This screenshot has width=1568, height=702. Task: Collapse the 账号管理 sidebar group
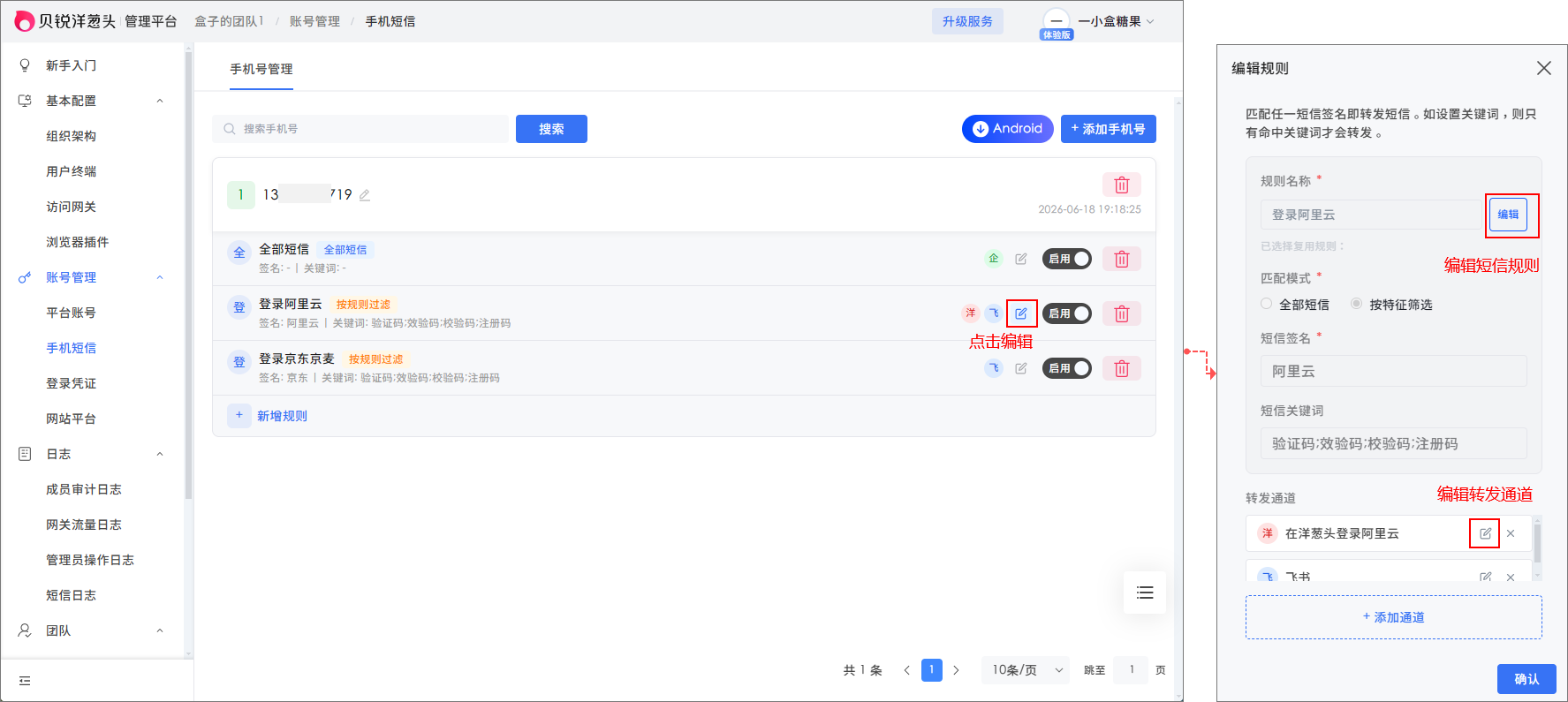(x=160, y=277)
